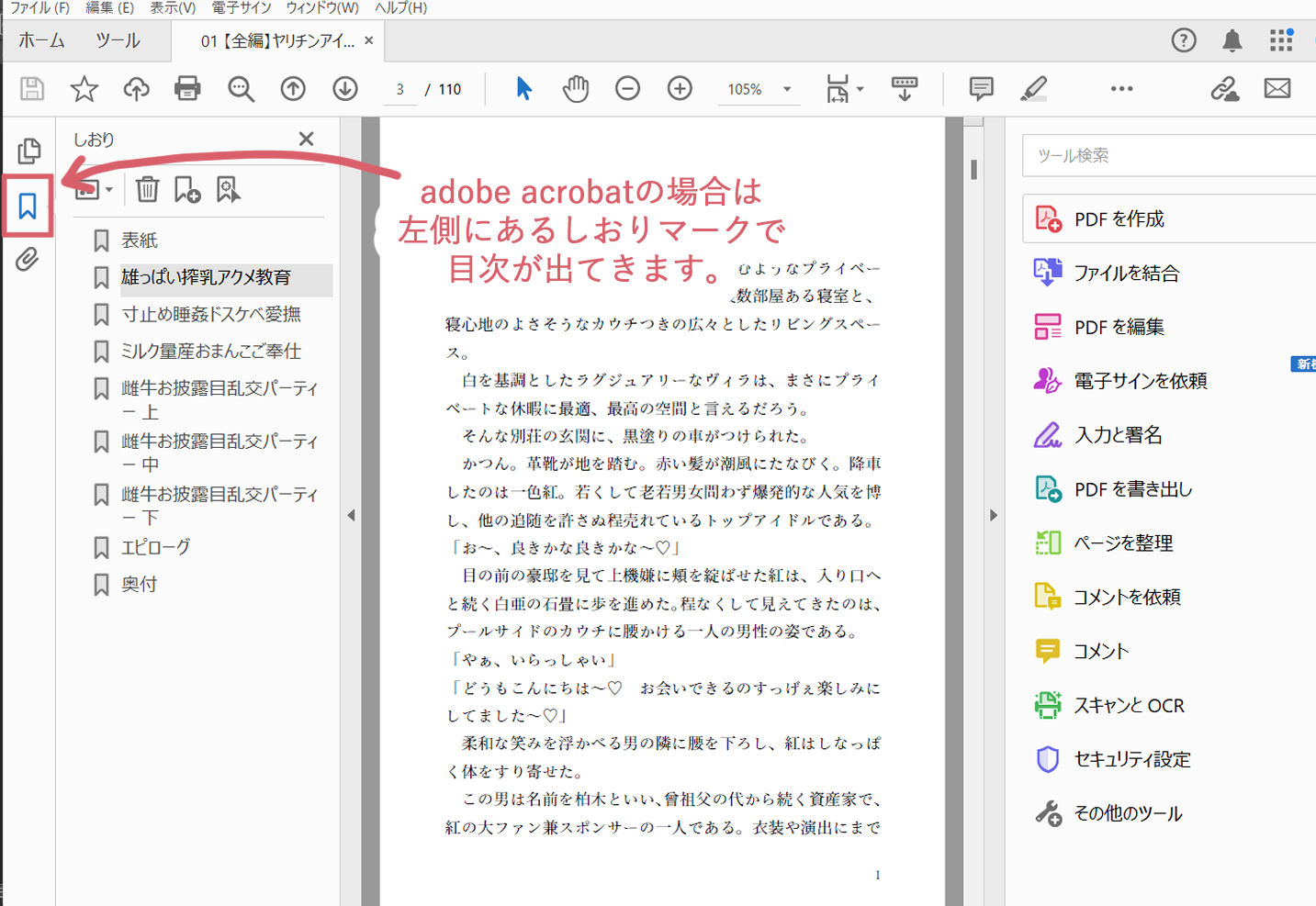This screenshot has width=1316, height=906.
Task: Click the save file icon
Action: pyautogui.click(x=32, y=89)
